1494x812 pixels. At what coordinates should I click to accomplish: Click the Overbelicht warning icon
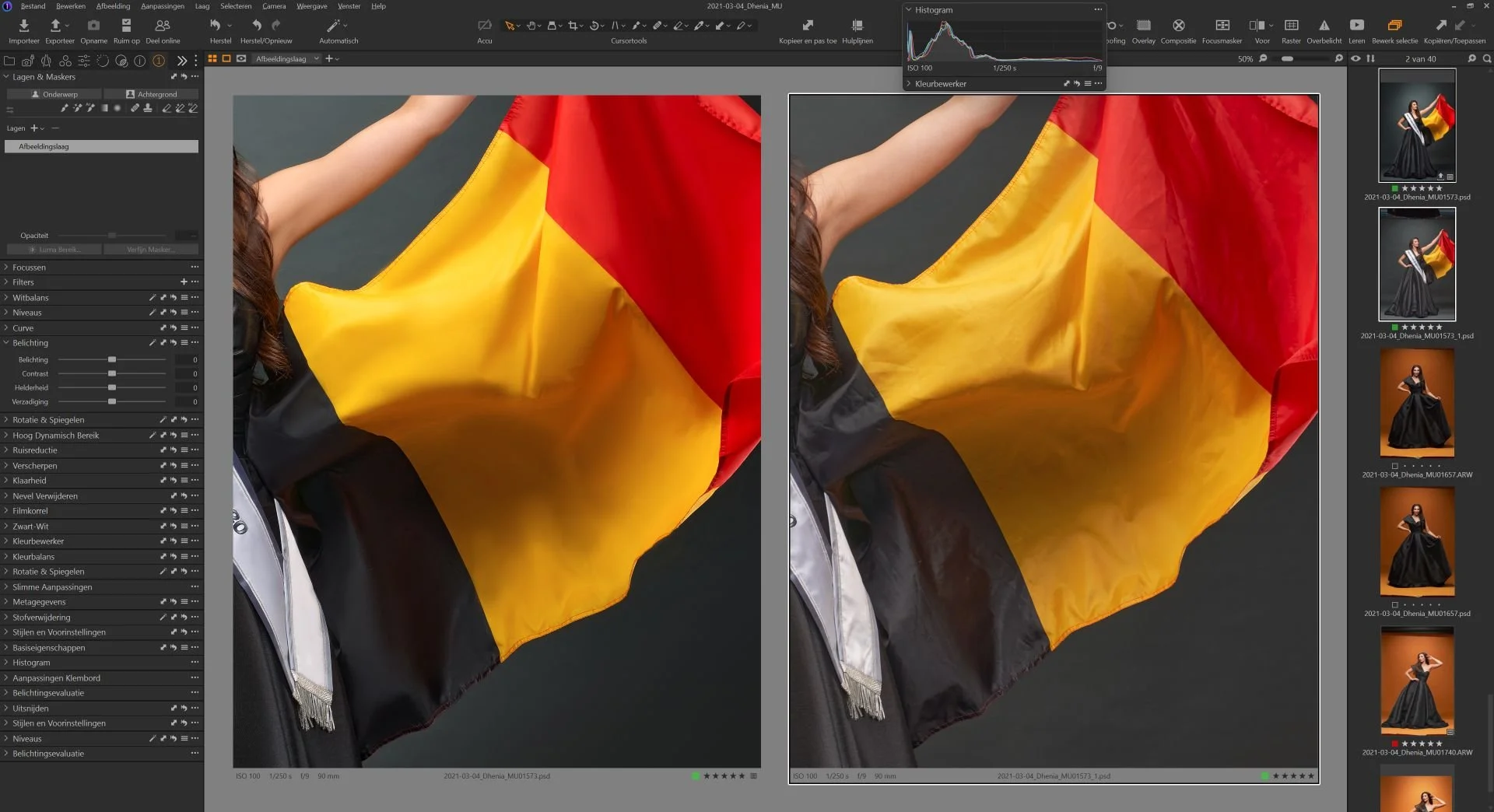click(x=1324, y=26)
